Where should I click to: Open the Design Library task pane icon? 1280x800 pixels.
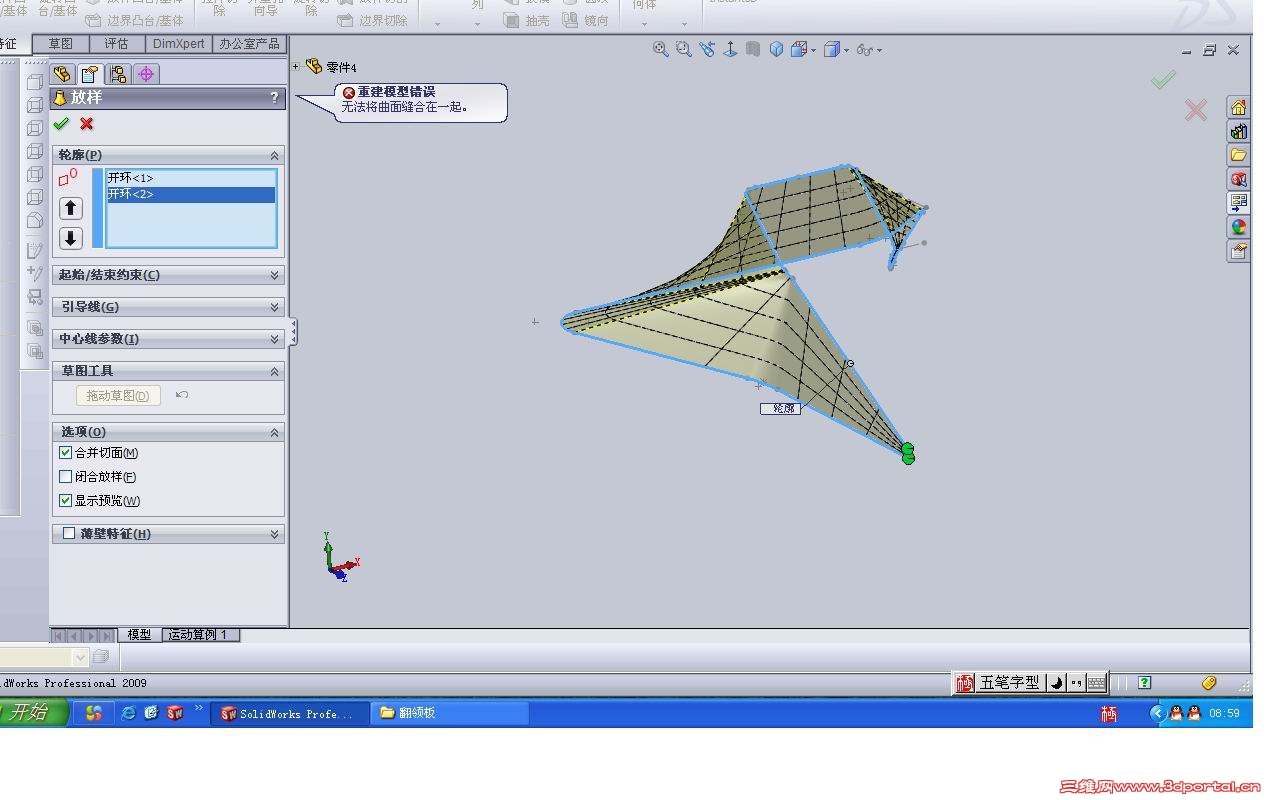pos(1239,132)
